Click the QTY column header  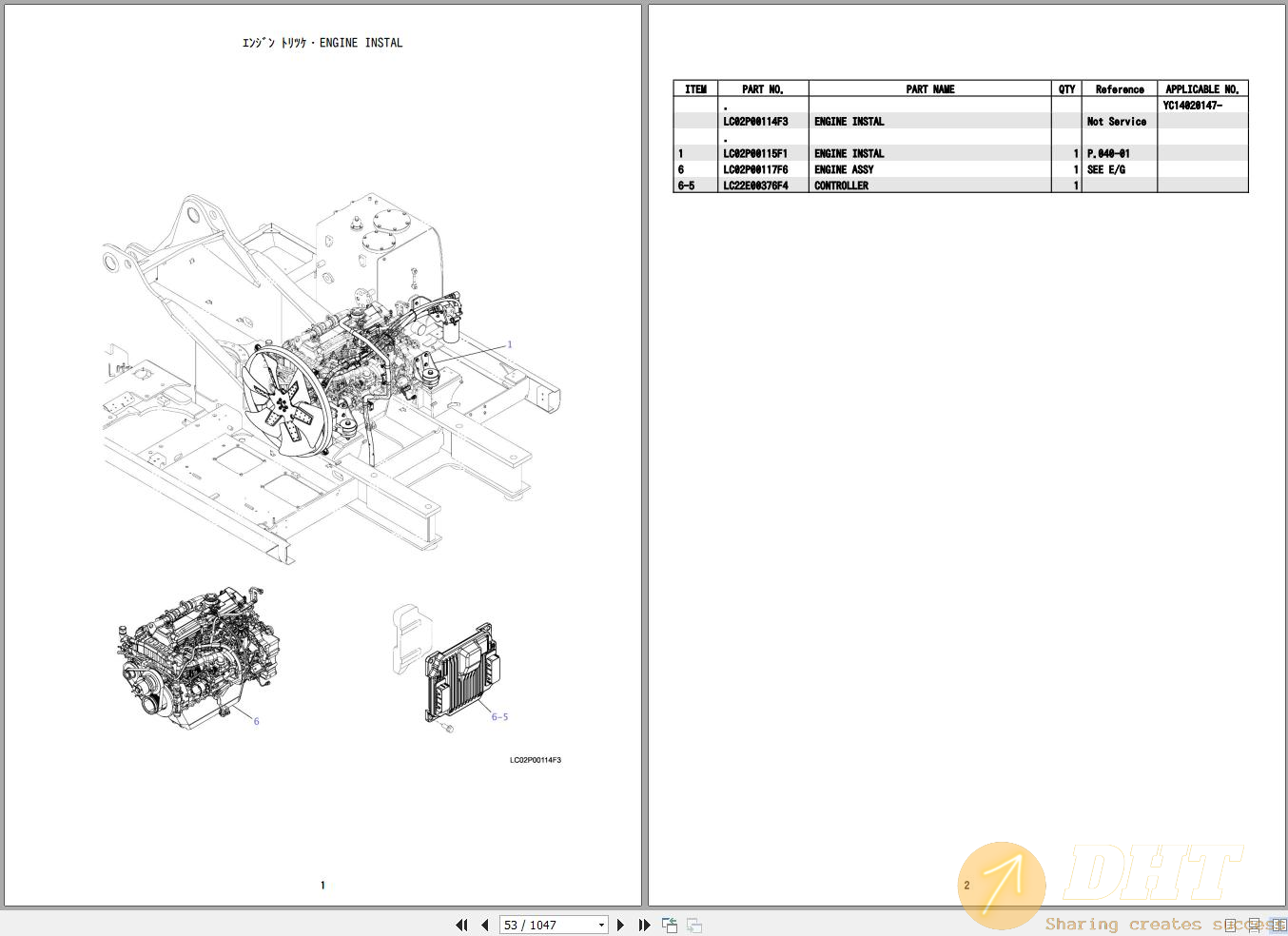coord(1067,89)
